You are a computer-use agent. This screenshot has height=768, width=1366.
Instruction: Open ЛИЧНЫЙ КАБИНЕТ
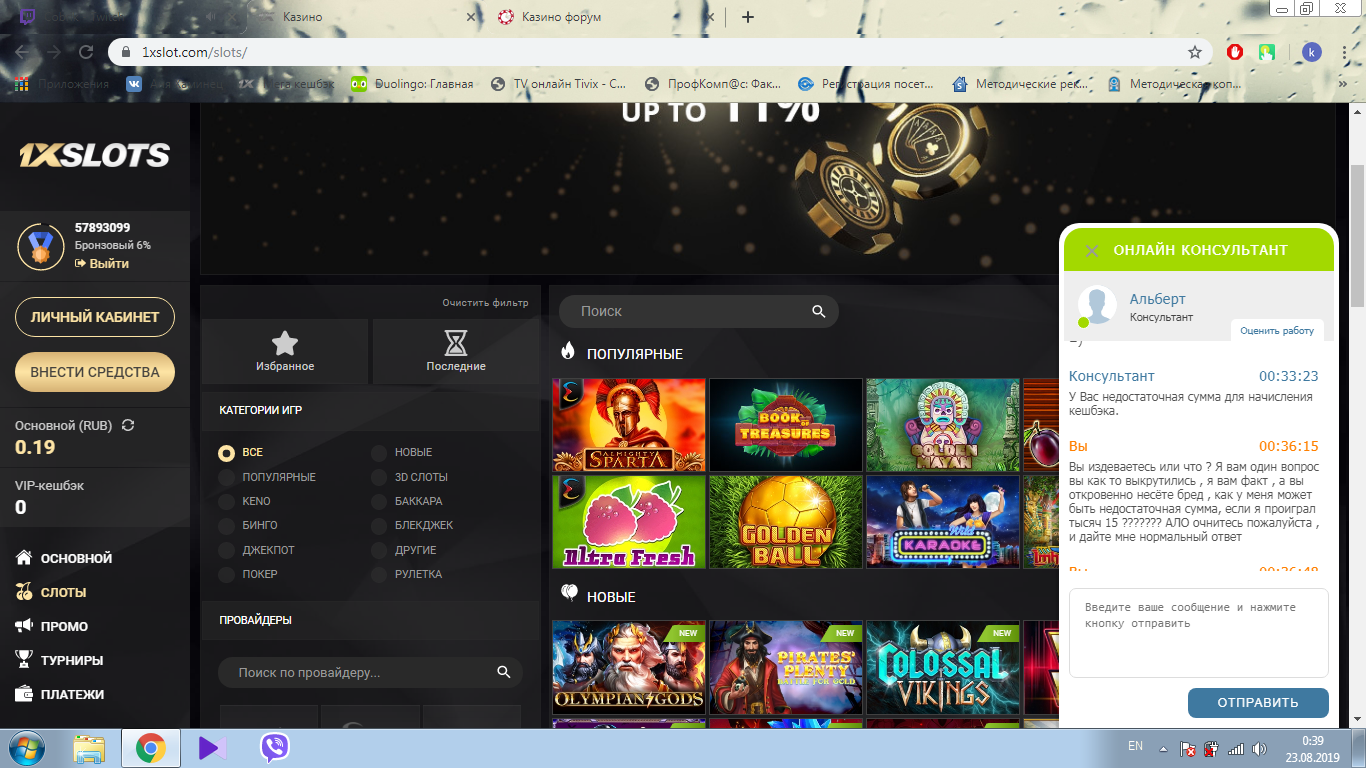95,317
